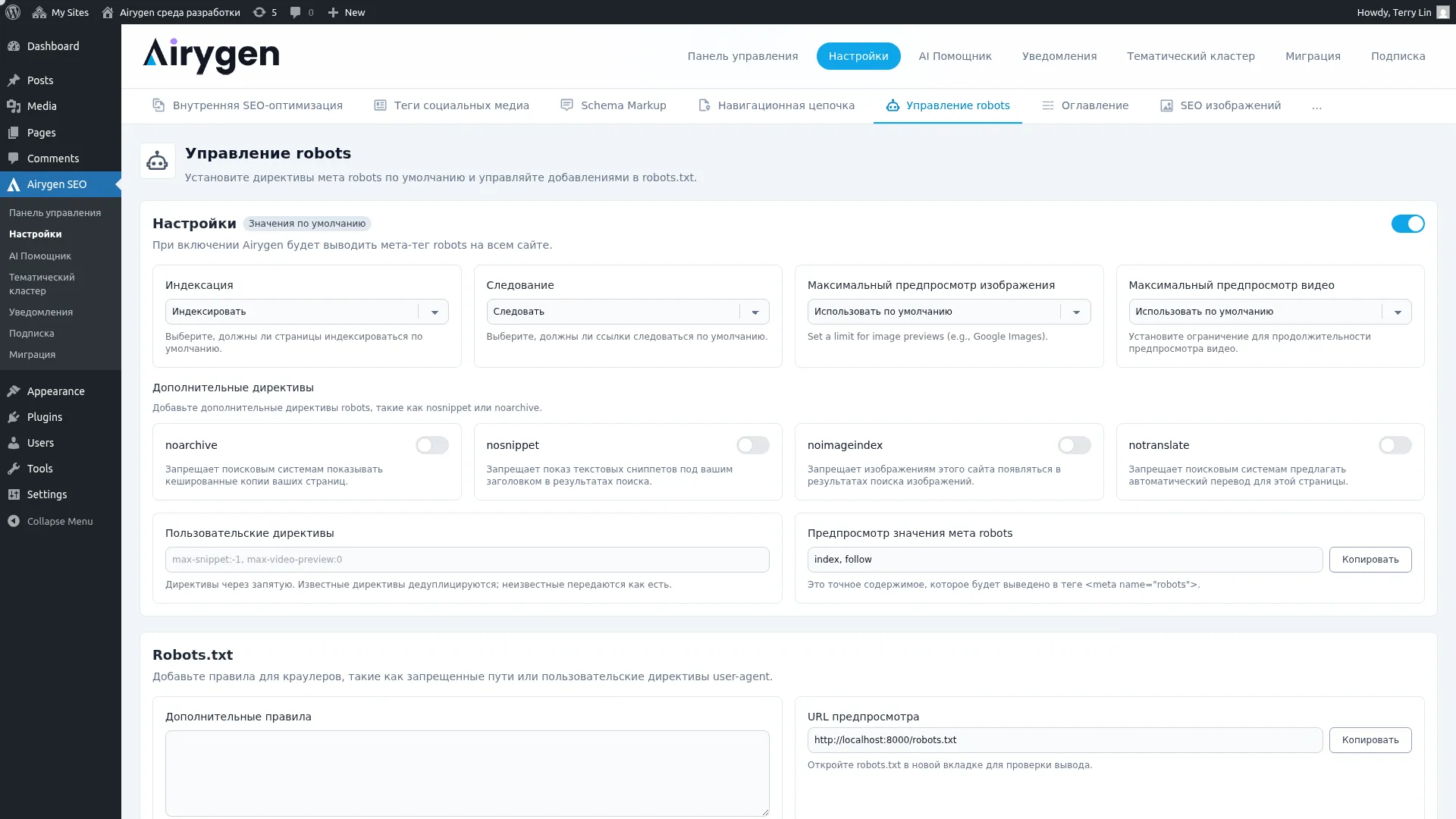Open Тематический кластер in sidebar submenu
The width and height of the screenshot is (1456, 819).
[42, 284]
